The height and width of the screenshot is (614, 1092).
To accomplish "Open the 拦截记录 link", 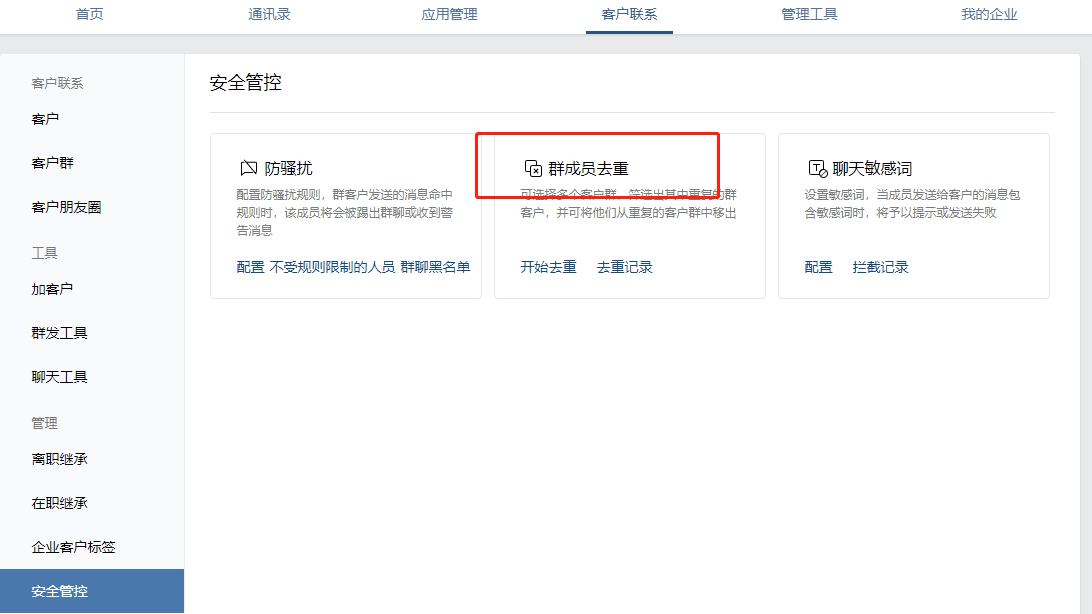I will (880, 267).
